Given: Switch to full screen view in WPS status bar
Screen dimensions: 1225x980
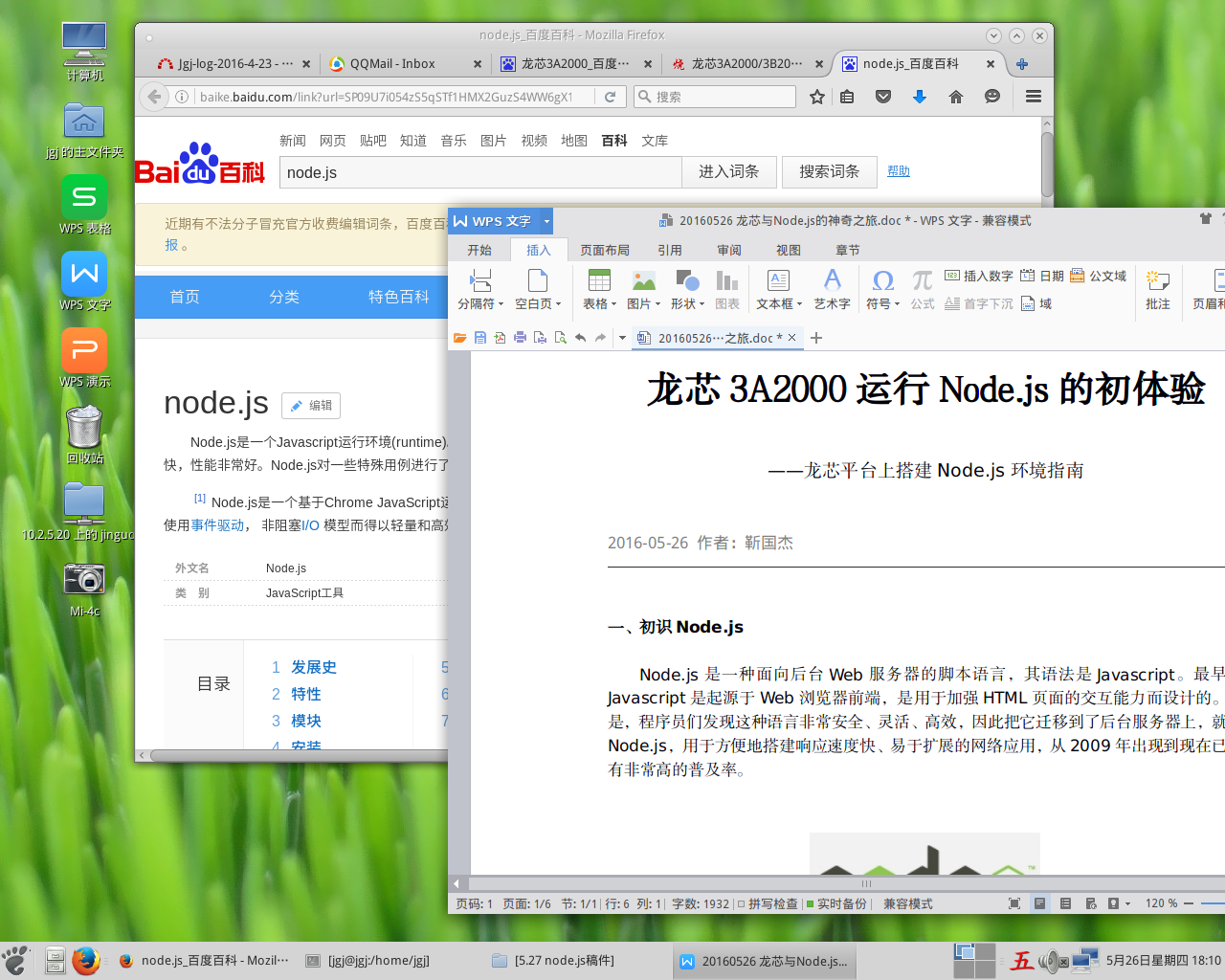Looking at the screenshot, I should (1014, 903).
